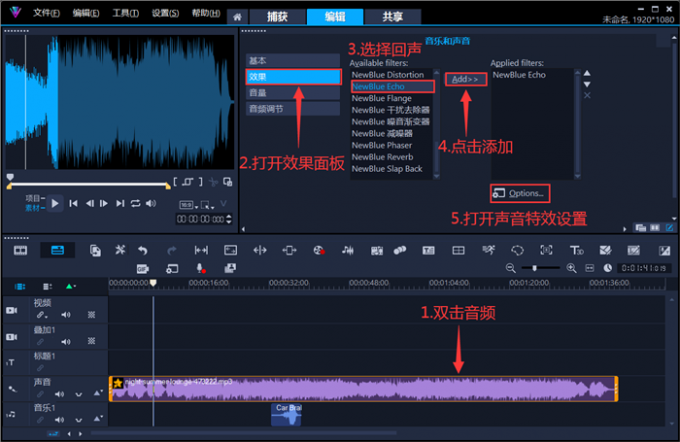Switch to the 共享 tab

380,15
